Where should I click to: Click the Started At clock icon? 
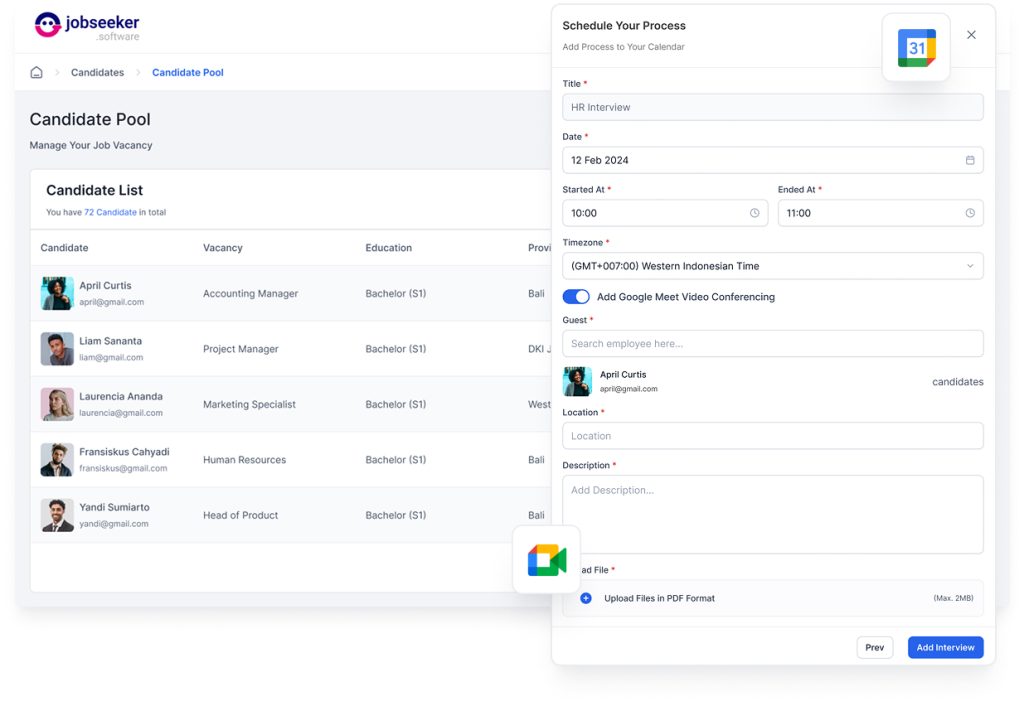pos(754,213)
